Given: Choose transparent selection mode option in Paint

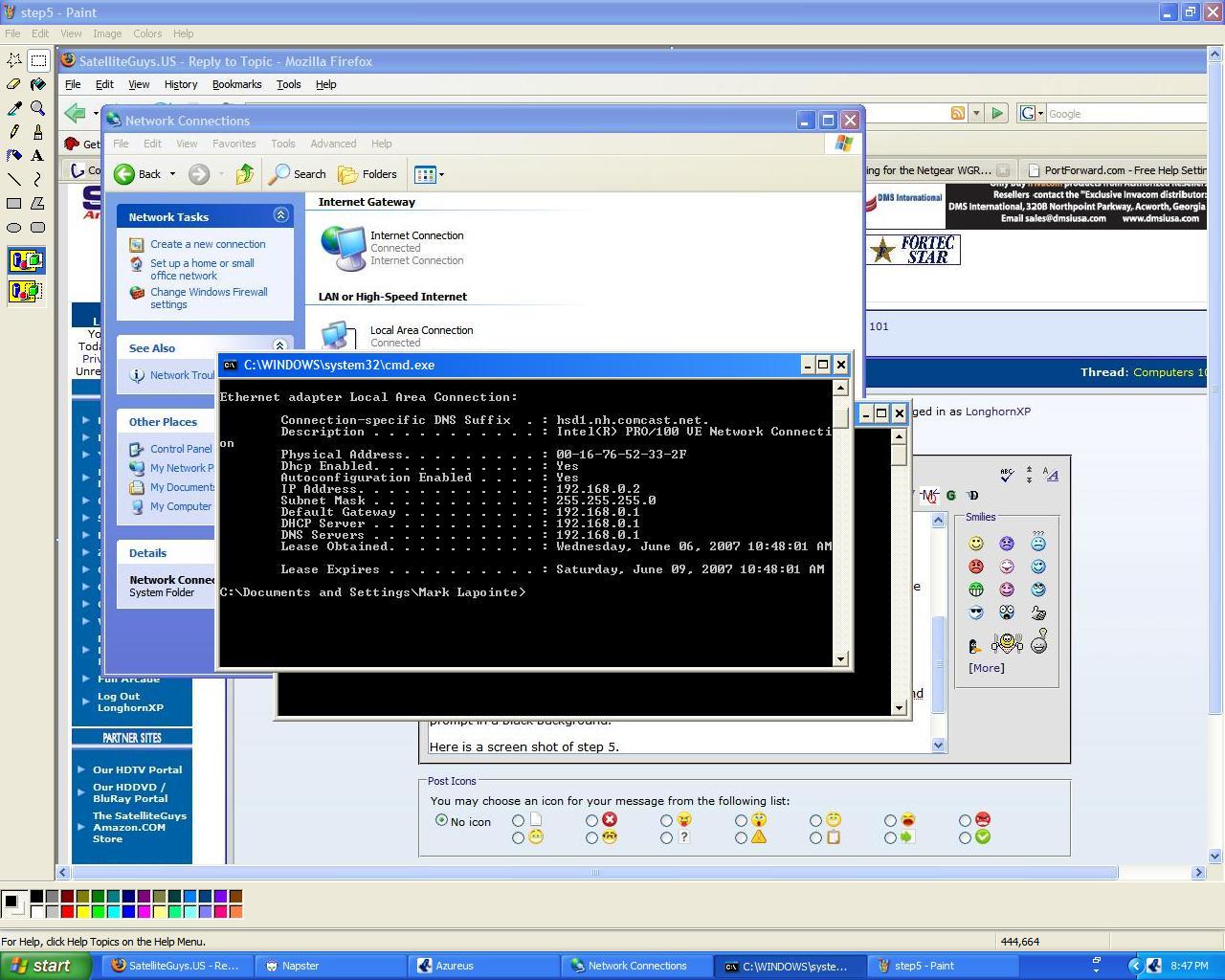Looking at the screenshot, I should coord(26,290).
